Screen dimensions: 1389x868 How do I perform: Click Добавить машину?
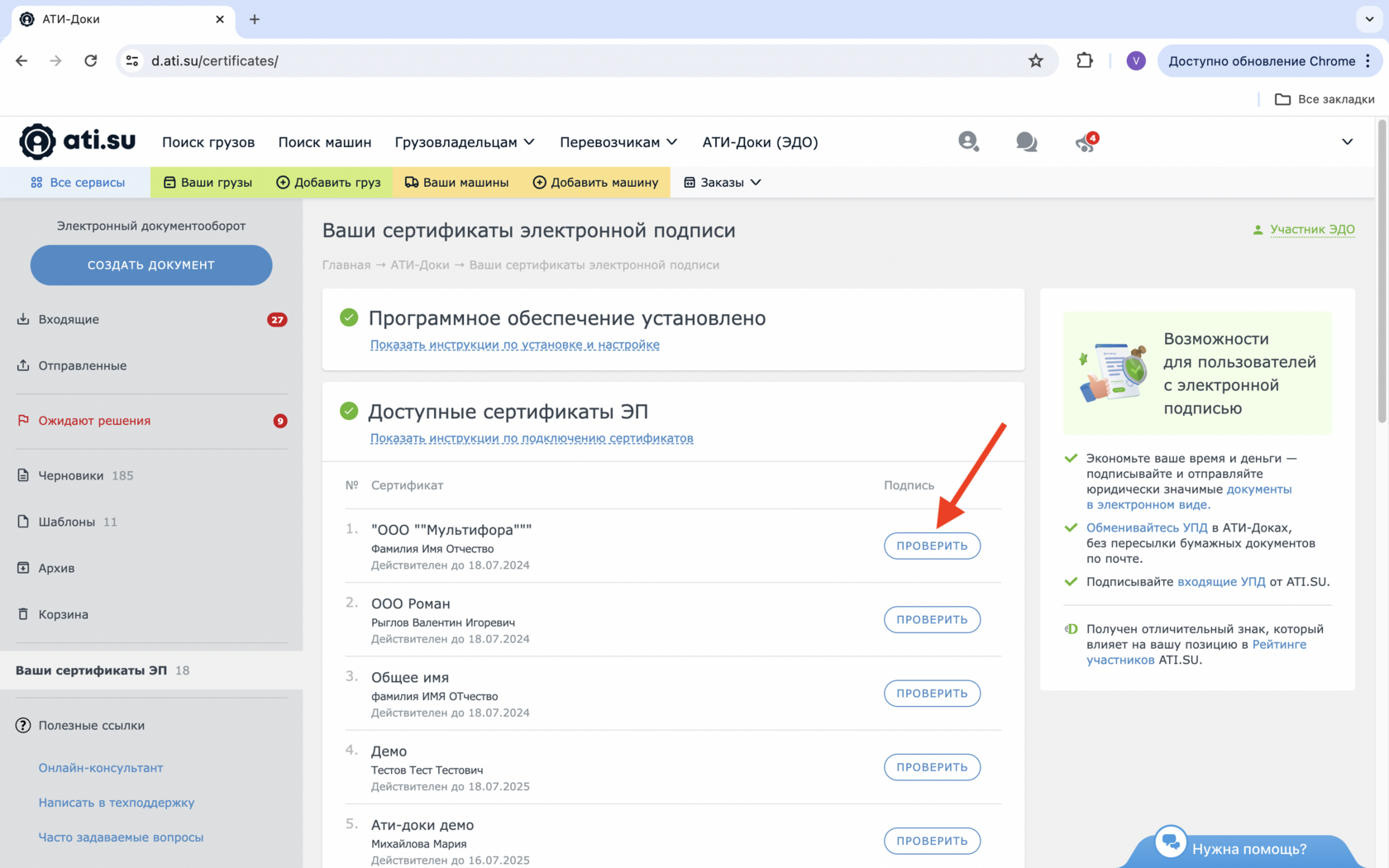(595, 182)
